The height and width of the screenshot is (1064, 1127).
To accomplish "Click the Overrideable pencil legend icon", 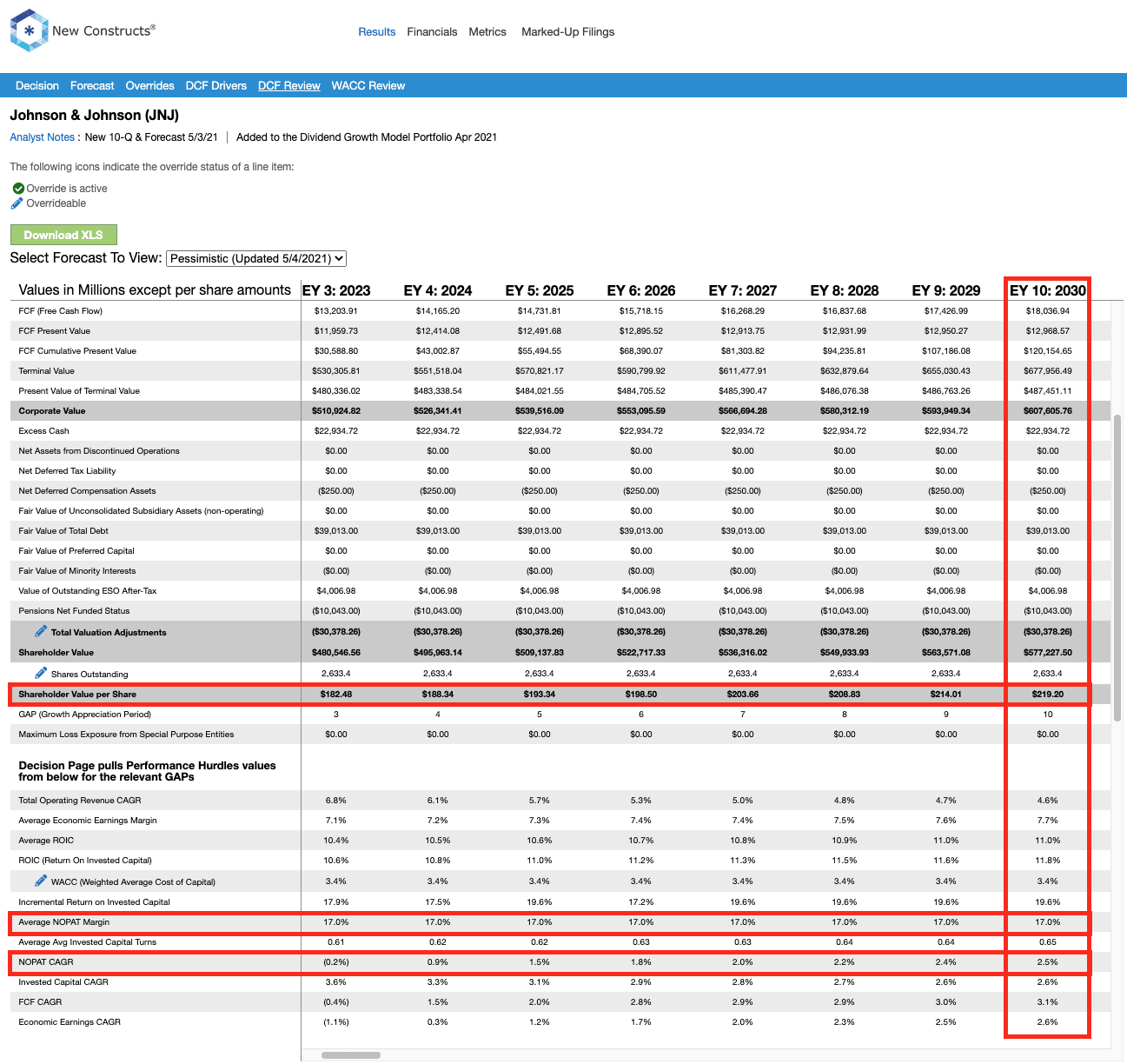I will (x=17, y=203).
